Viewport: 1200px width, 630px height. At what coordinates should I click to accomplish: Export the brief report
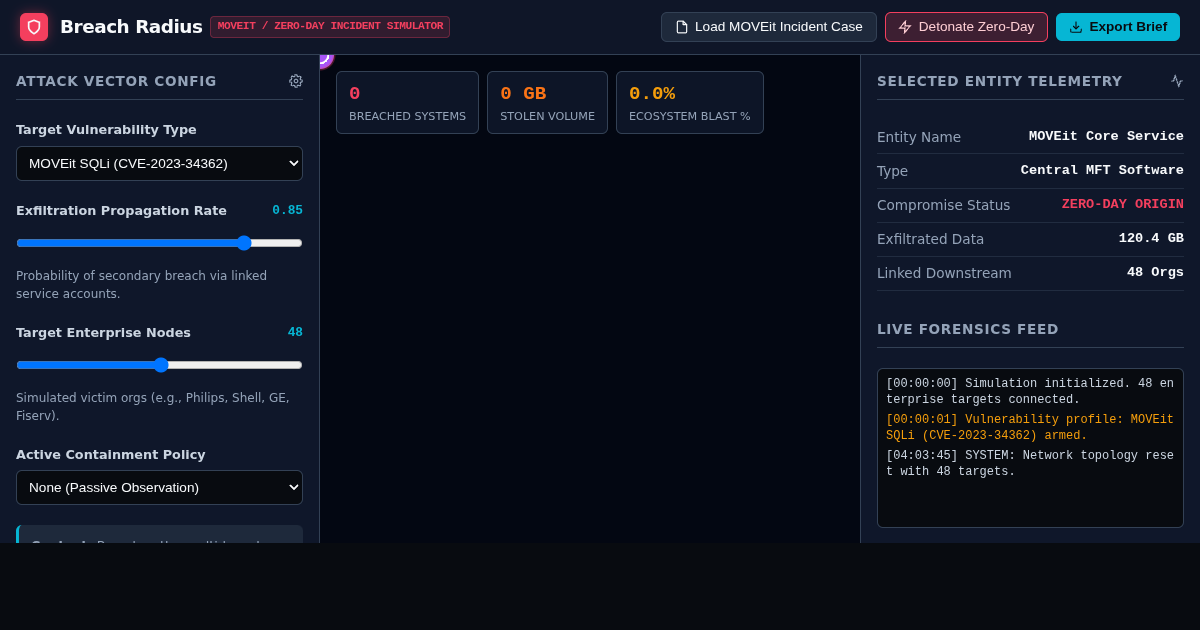click(1118, 27)
